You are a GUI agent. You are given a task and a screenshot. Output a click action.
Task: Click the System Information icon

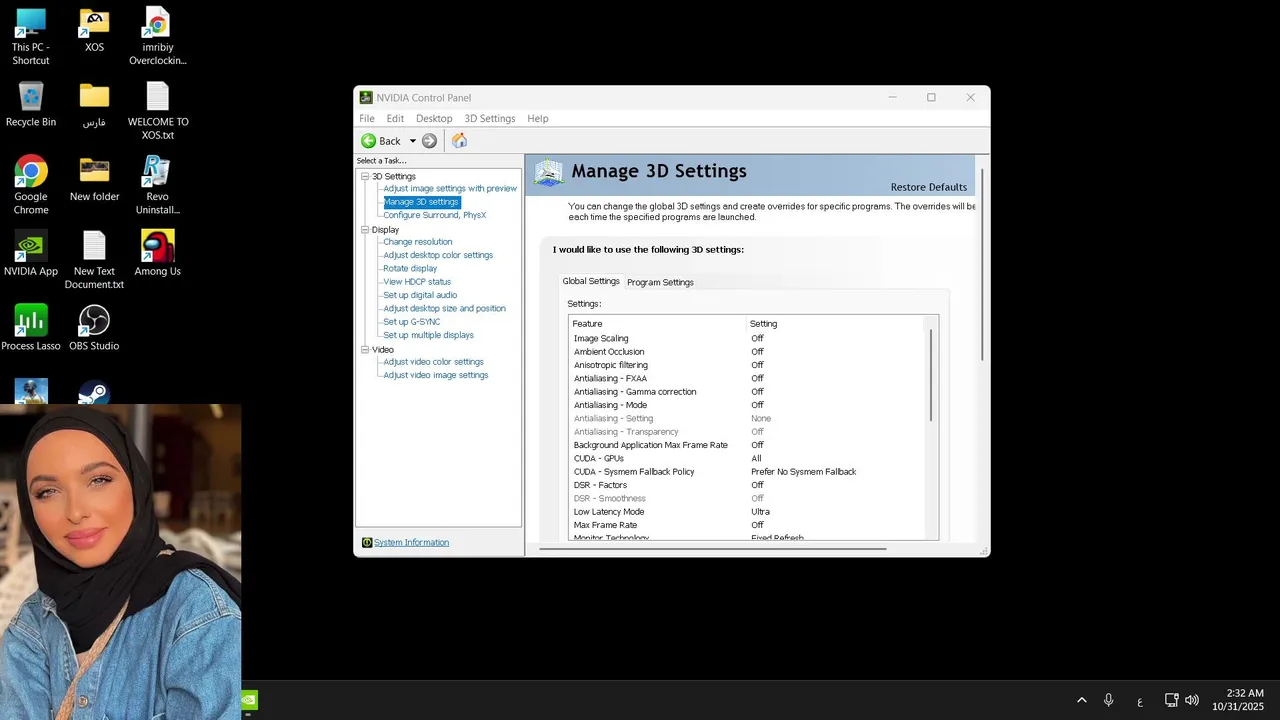pos(367,543)
